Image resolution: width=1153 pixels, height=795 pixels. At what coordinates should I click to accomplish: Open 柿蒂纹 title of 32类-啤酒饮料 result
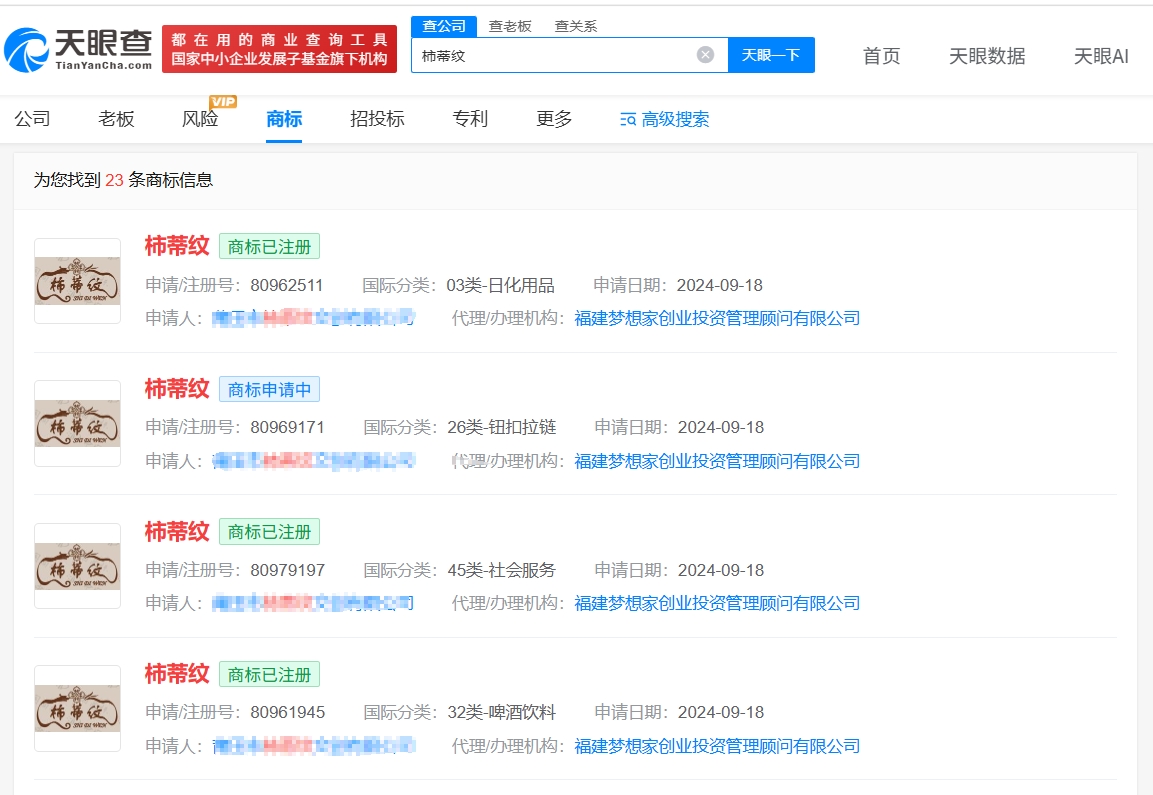click(177, 673)
